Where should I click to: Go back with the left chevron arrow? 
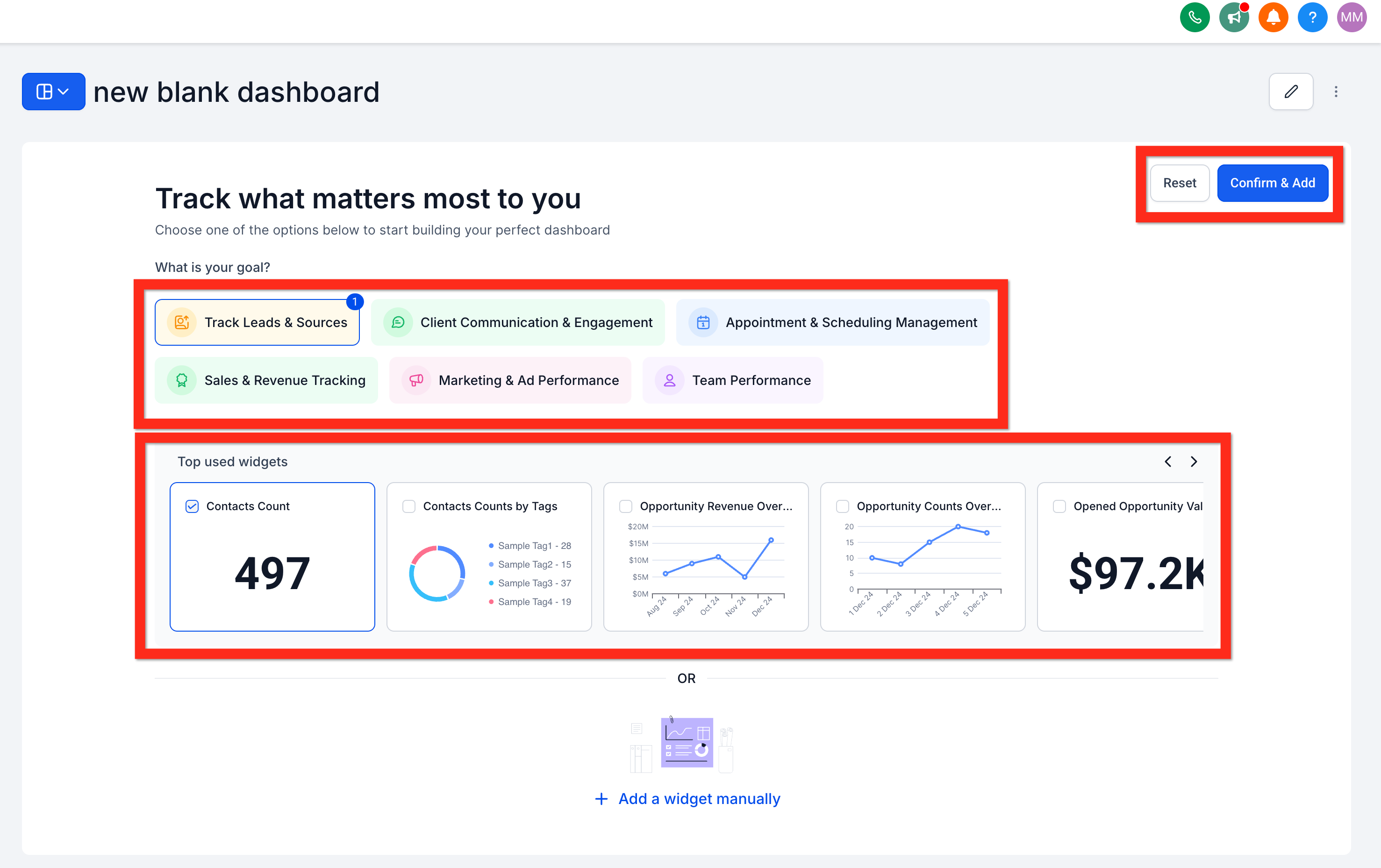click(1167, 462)
